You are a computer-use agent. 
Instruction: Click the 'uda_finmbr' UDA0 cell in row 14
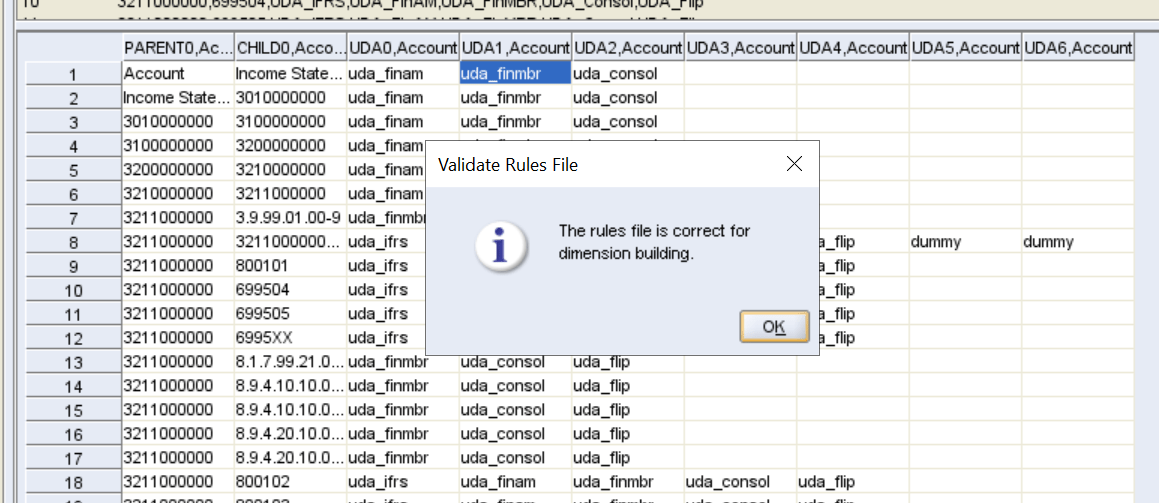pos(403,386)
